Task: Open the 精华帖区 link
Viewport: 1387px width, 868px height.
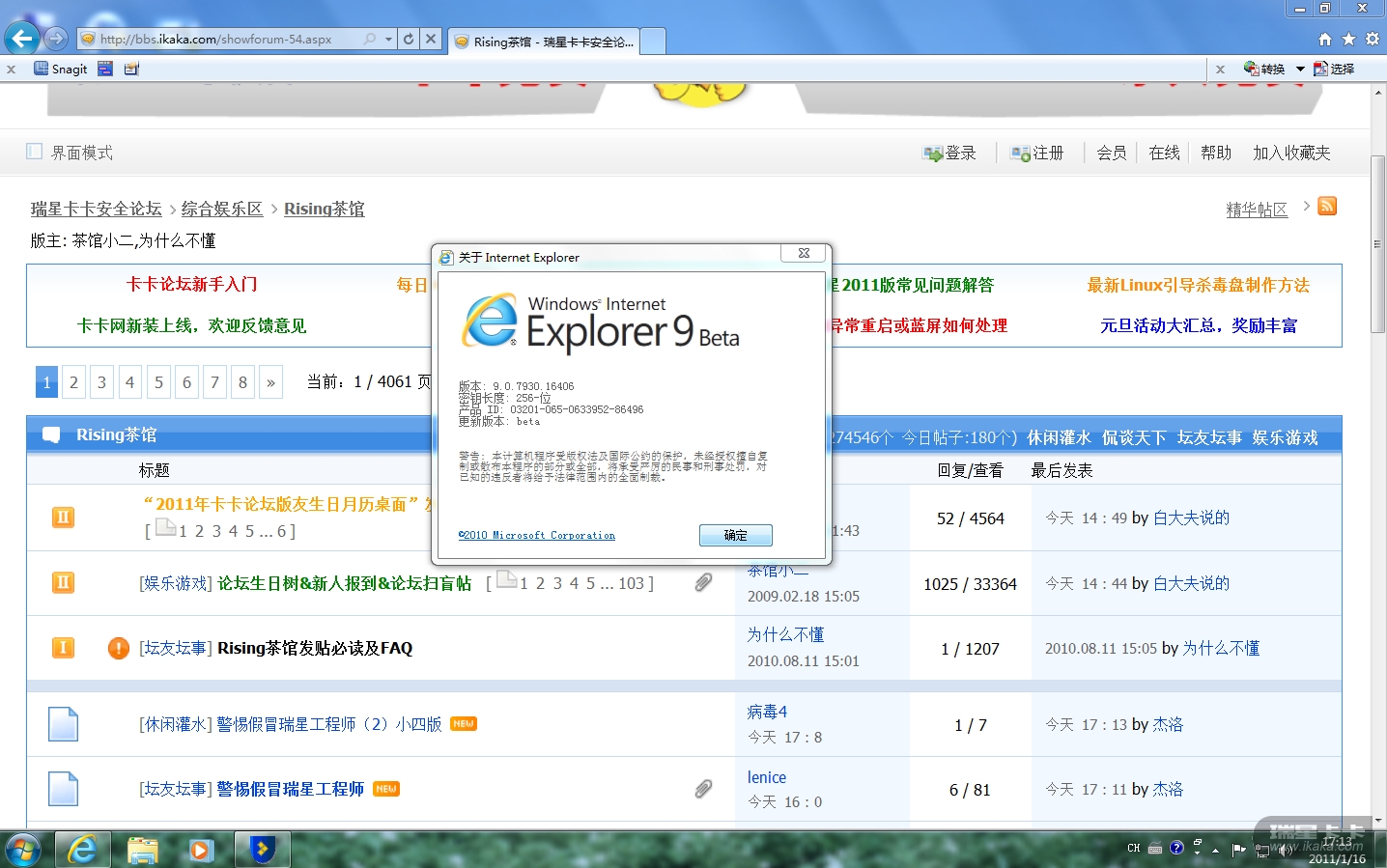Action: tap(1257, 210)
